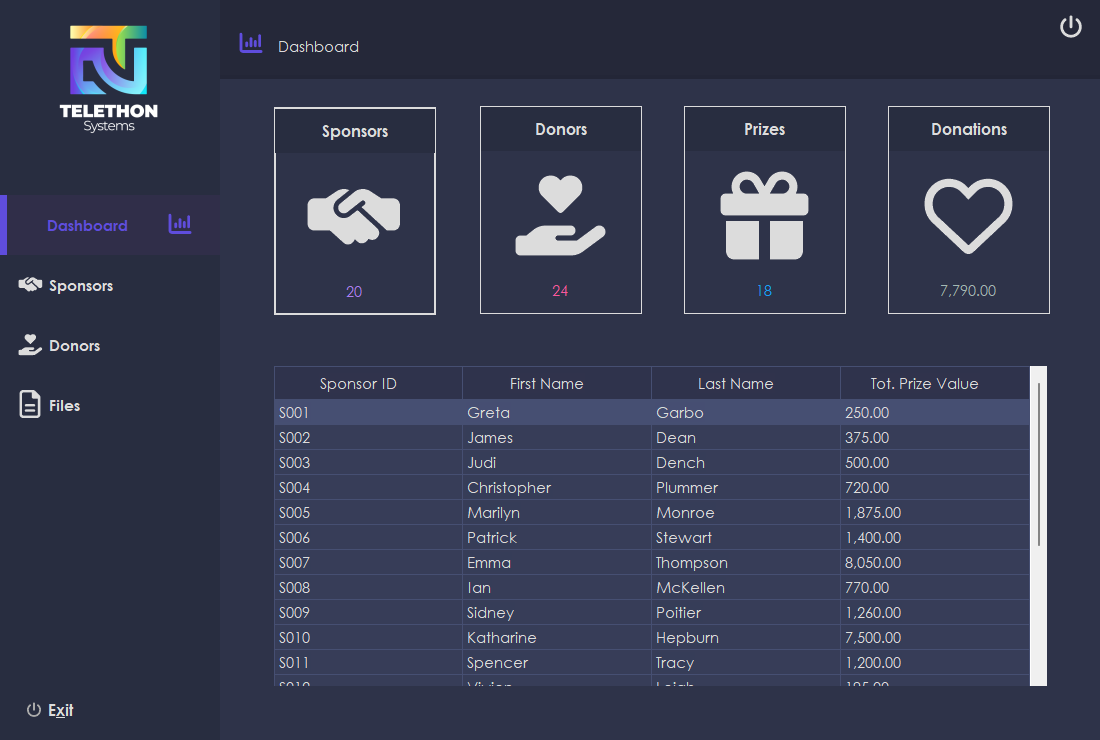Click the Telethon Systems logo

click(108, 78)
